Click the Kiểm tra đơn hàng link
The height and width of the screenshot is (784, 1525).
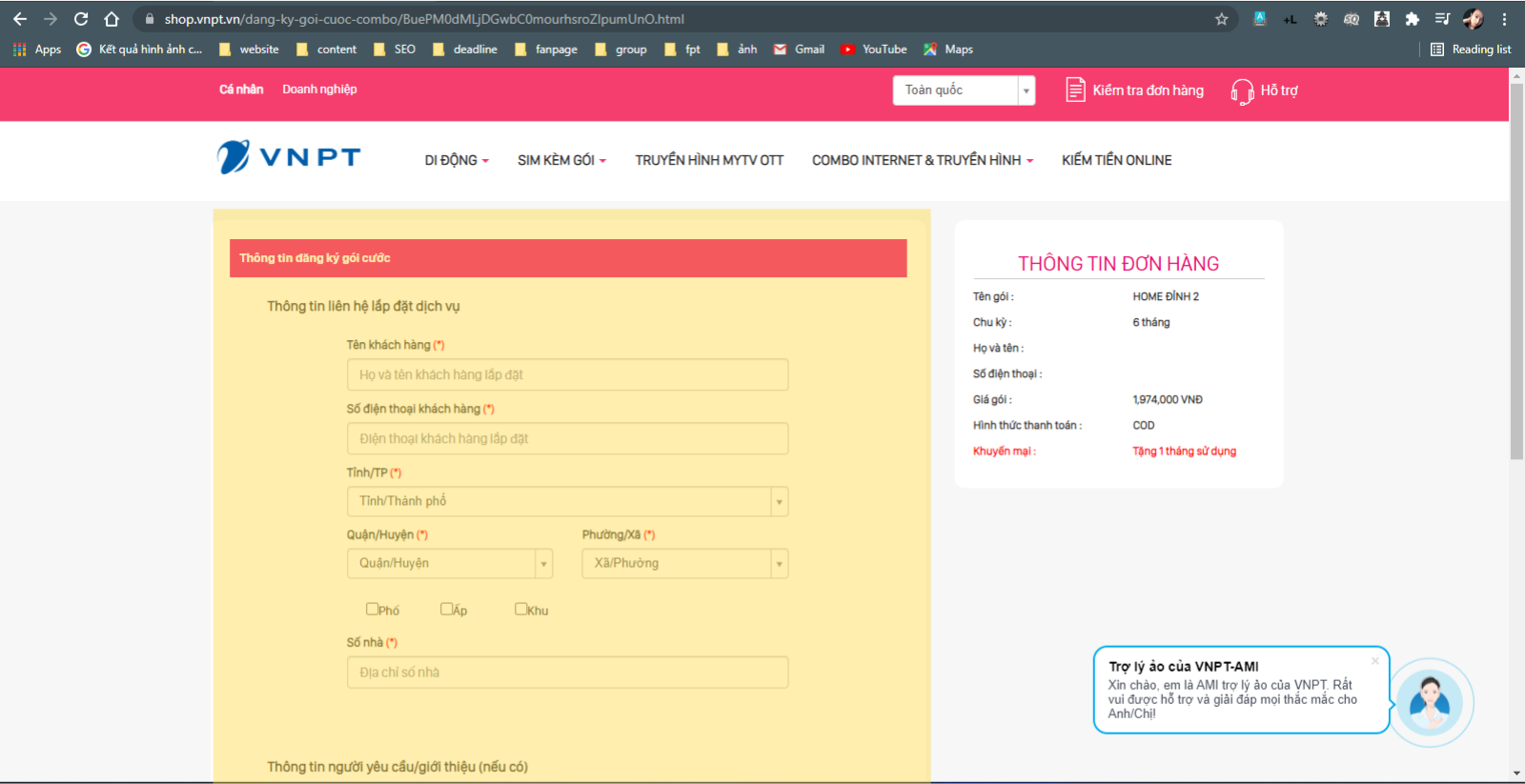tap(1148, 90)
